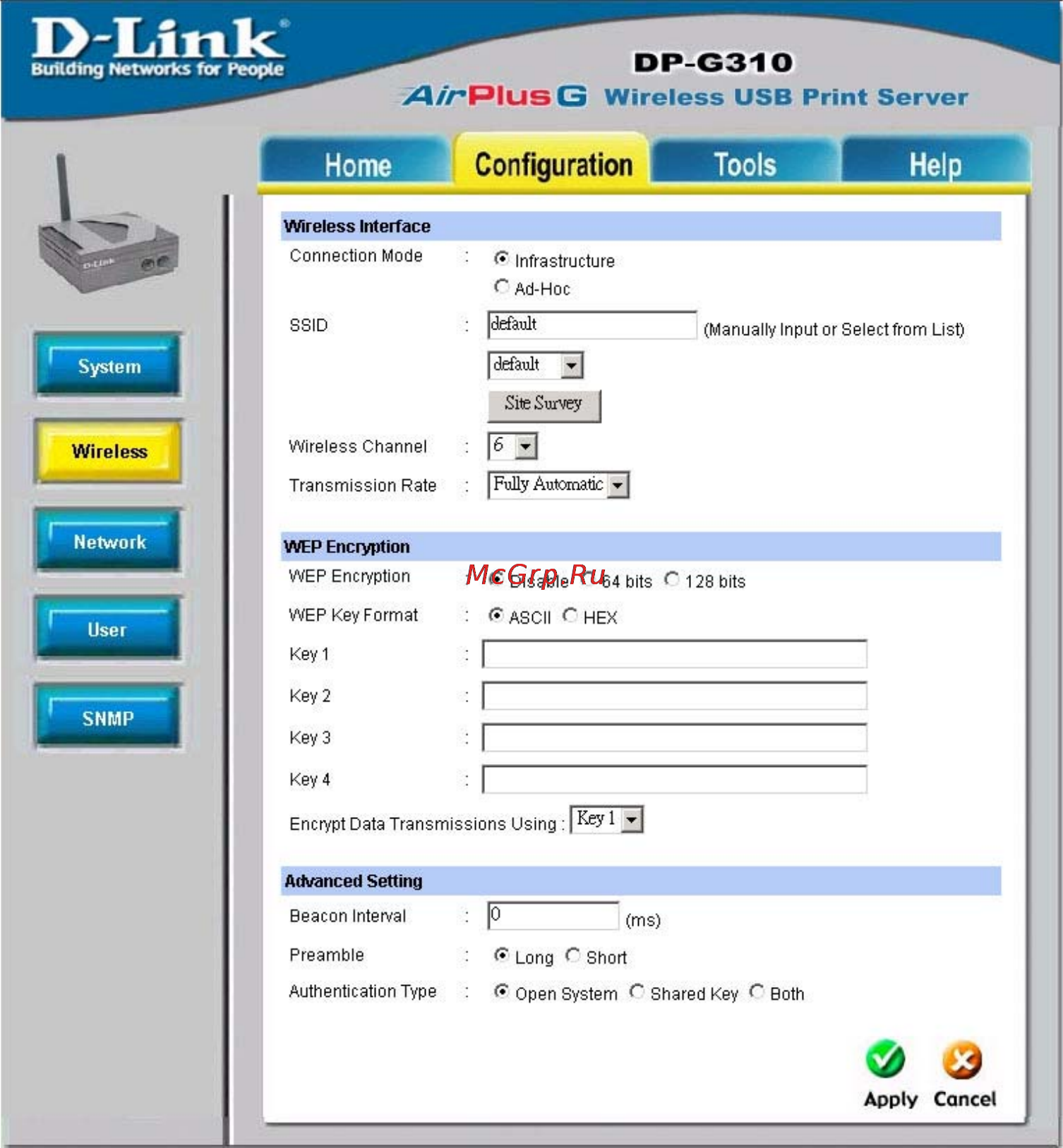Choose Both authentication type
Screen dimensions: 1063x1148
[757, 991]
